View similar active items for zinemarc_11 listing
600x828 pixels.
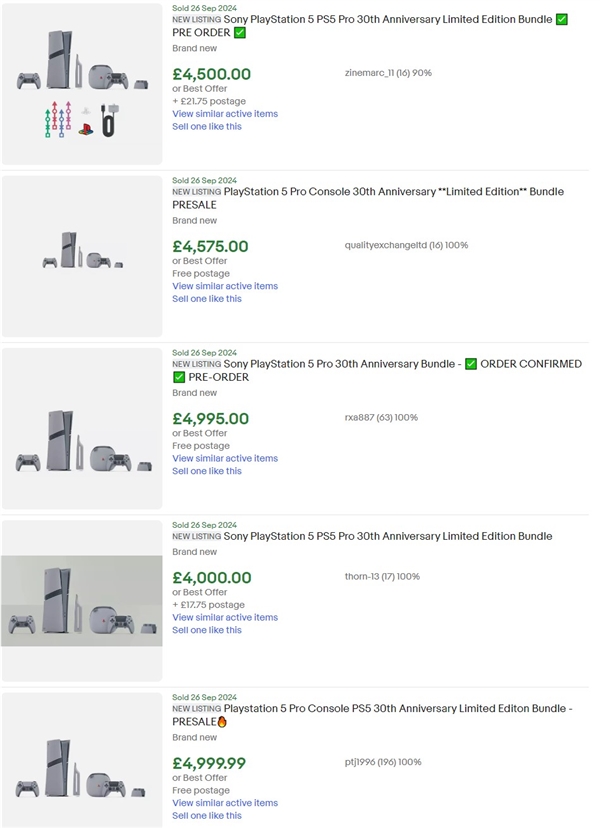pos(225,114)
